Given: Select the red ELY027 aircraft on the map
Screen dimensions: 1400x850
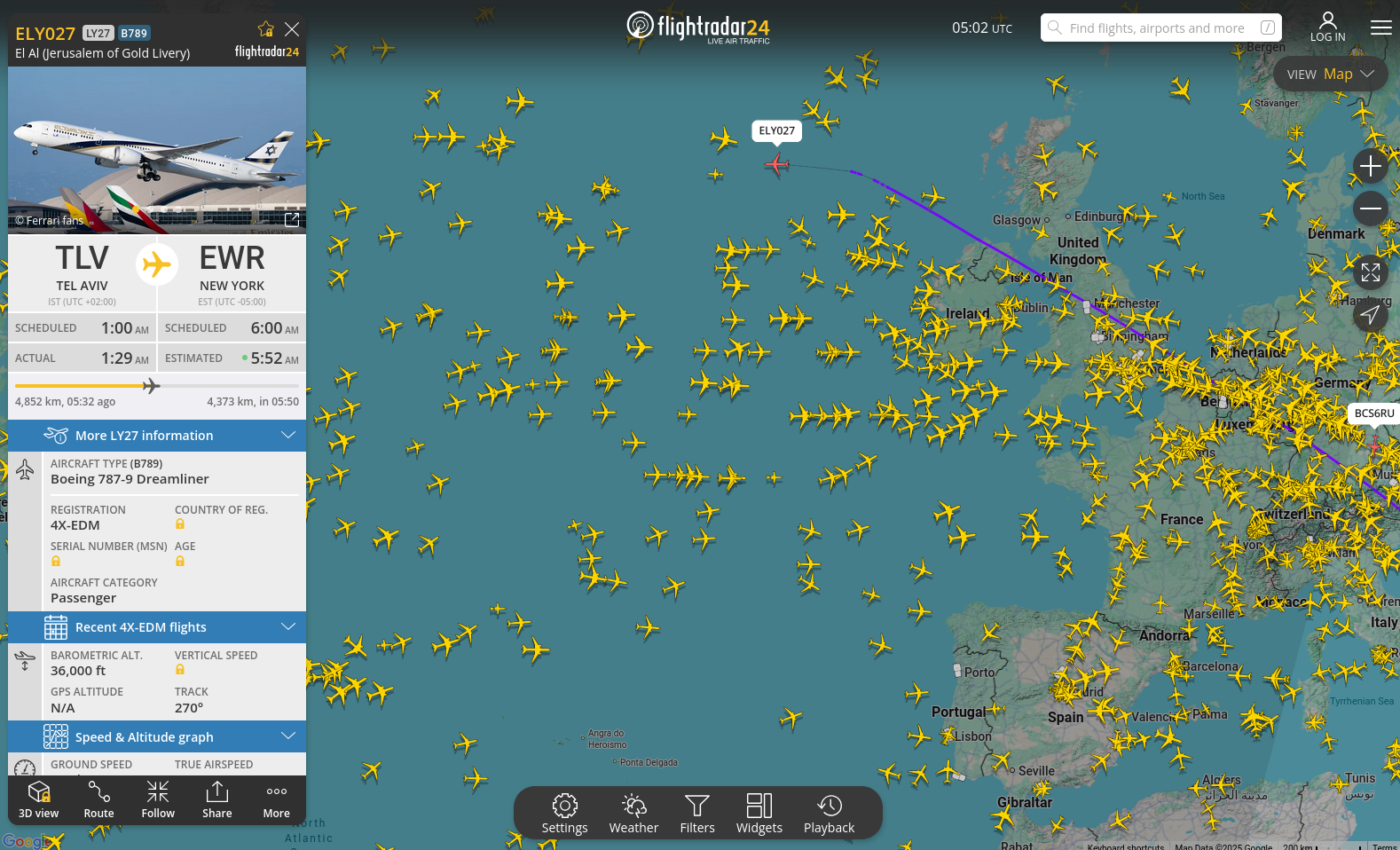Looking at the screenshot, I should [x=776, y=164].
